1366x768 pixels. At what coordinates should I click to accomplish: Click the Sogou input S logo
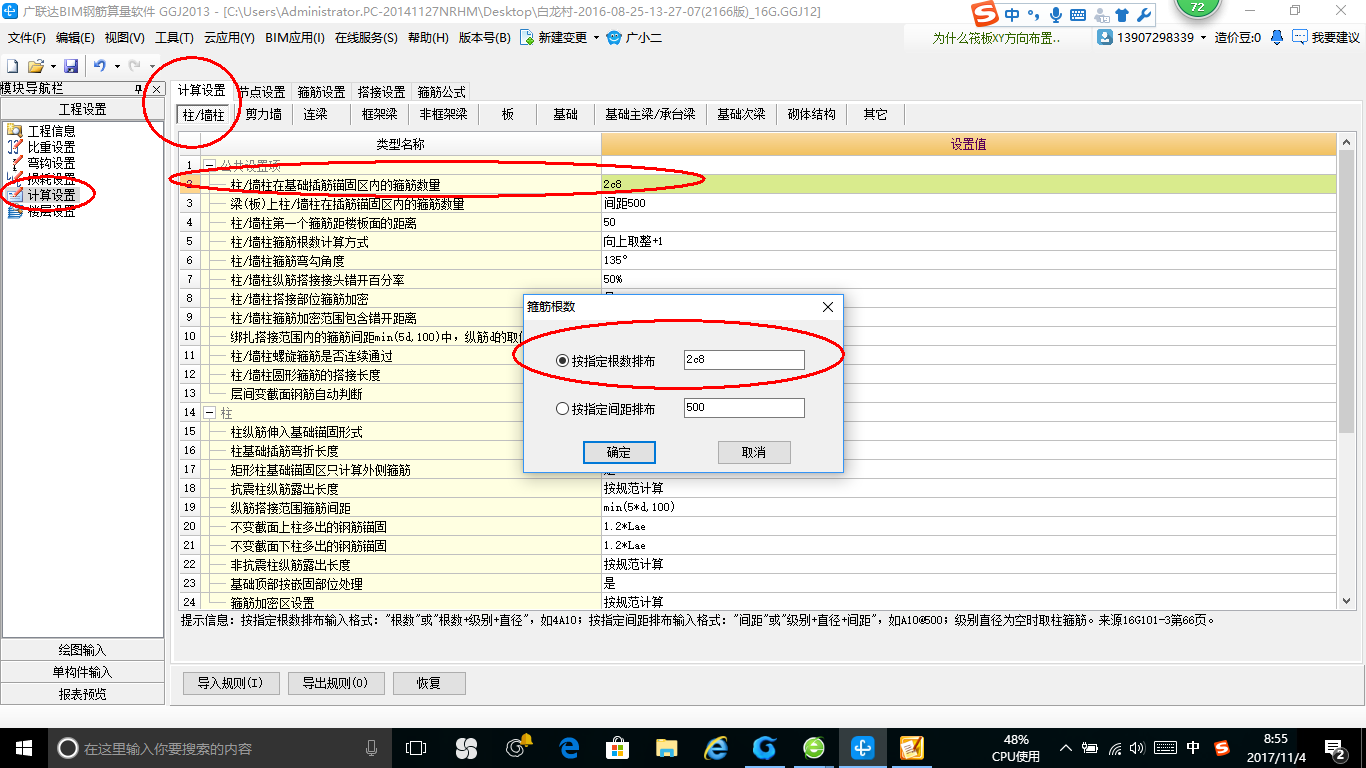(x=987, y=14)
